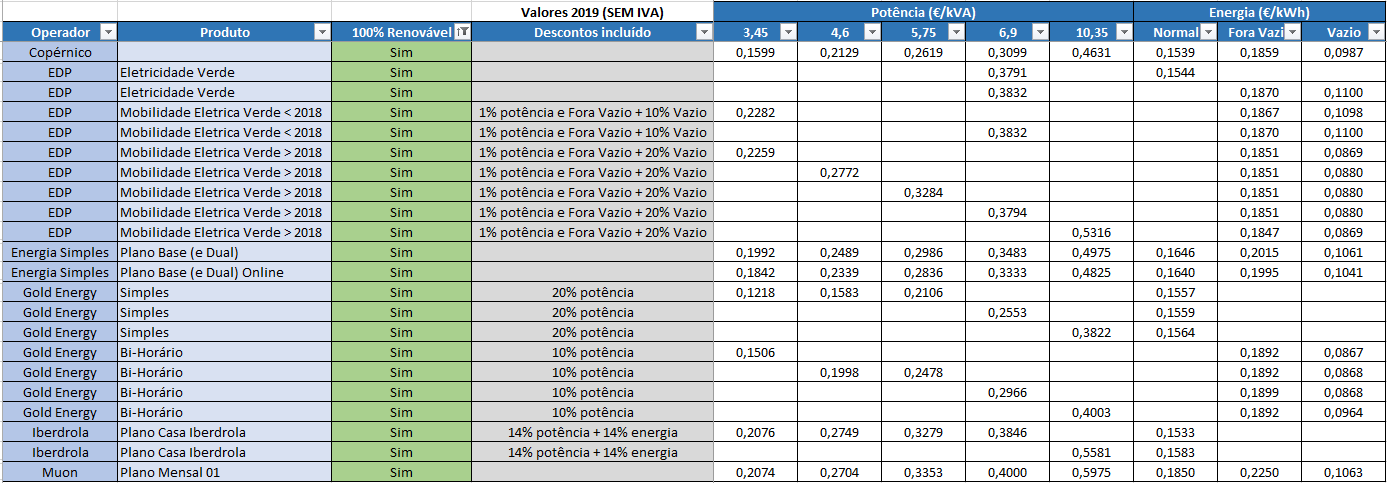The height and width of the screenshot is (483, 1387).
Task: Click the 6,9 column filter button
Action: [1039, 32]
